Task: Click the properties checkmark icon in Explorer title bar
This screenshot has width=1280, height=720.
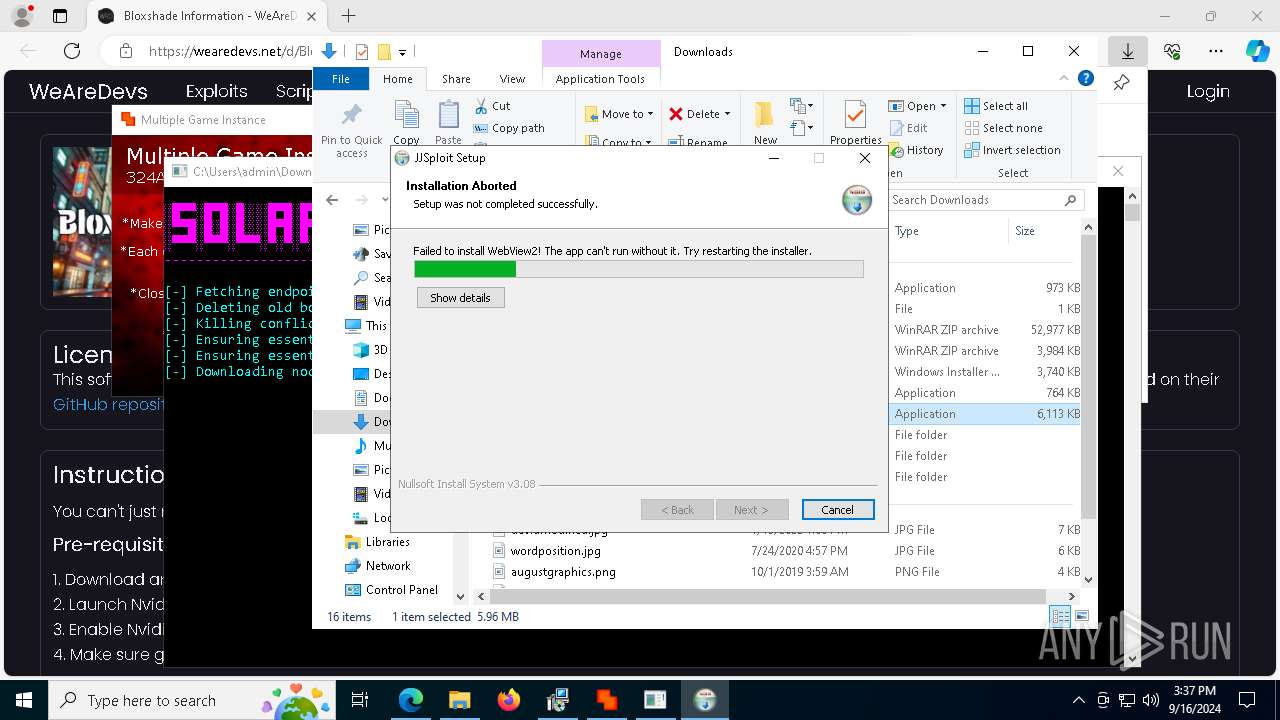Action: (362, 52)
